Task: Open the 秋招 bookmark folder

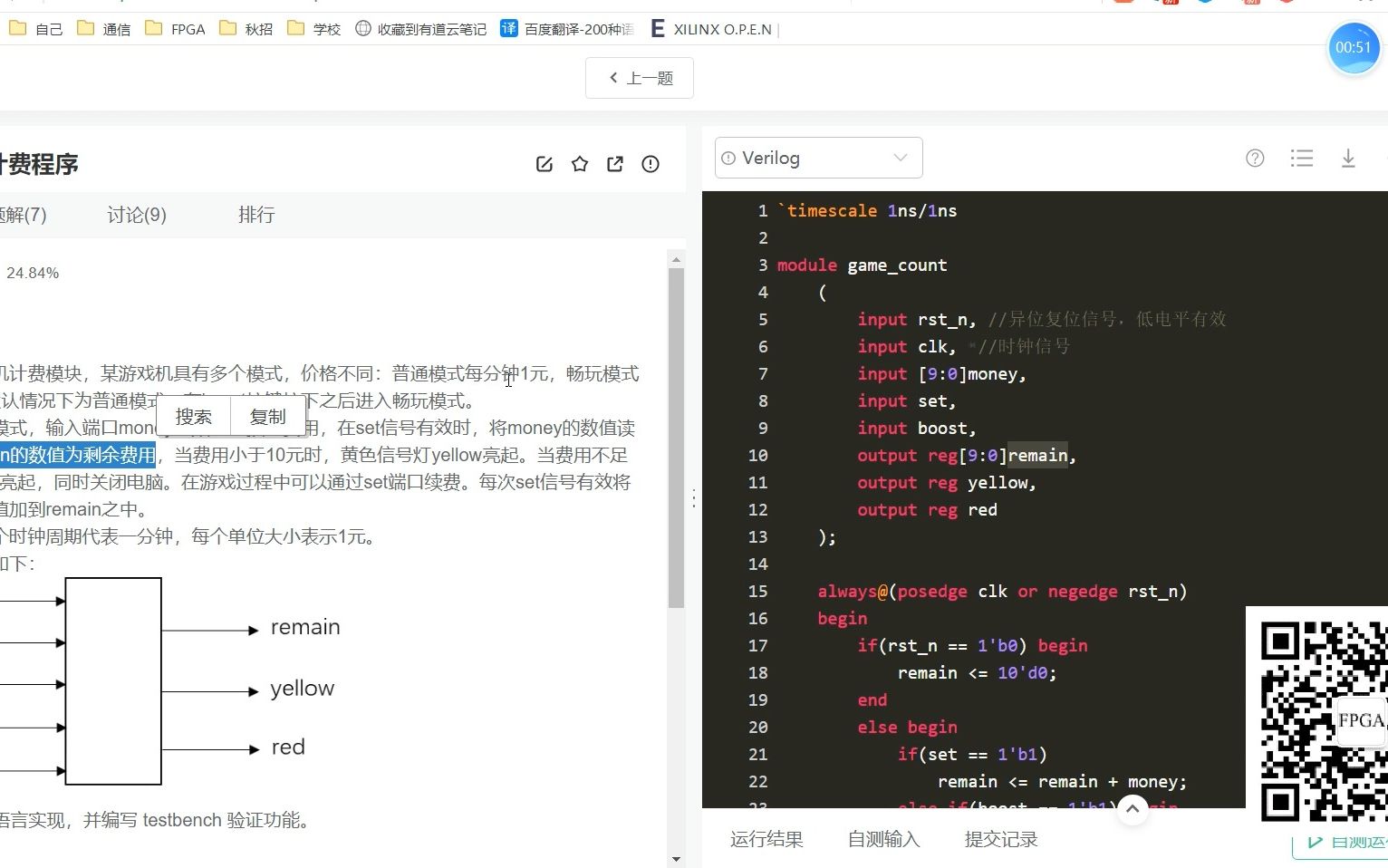Action: [246, 29]
